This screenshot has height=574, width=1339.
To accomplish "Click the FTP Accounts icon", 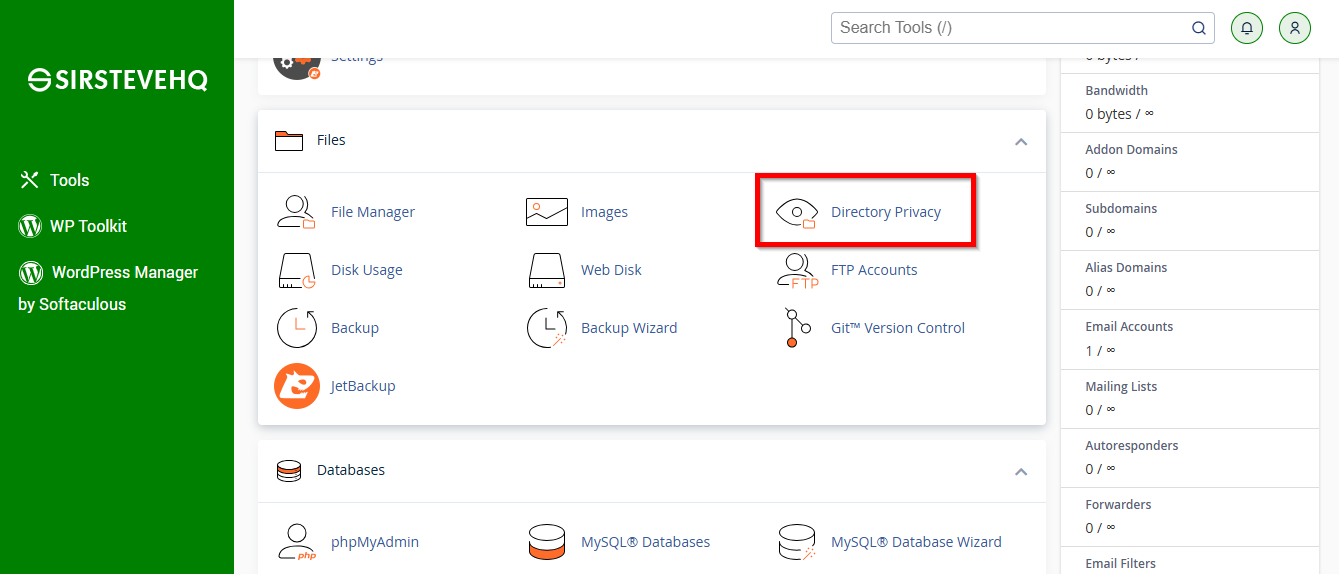I will tap(797, 270).
